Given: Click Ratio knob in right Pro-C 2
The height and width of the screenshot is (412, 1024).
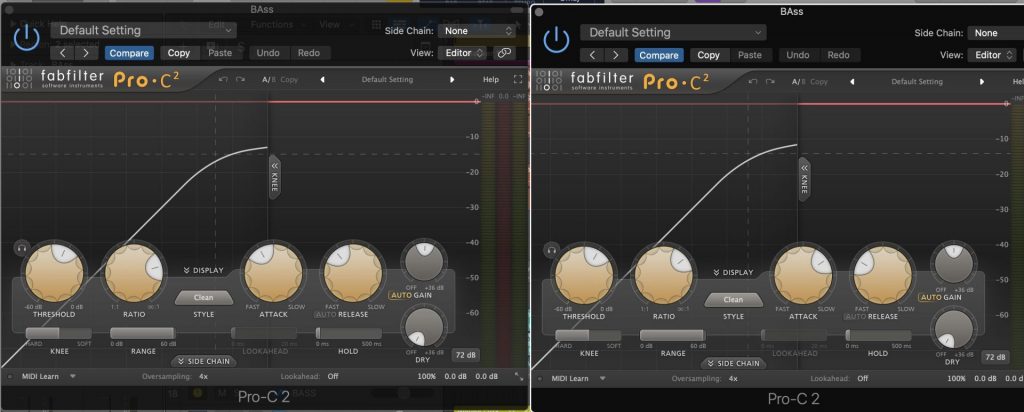Looking at the screenshot, I should tap(664, 275).
